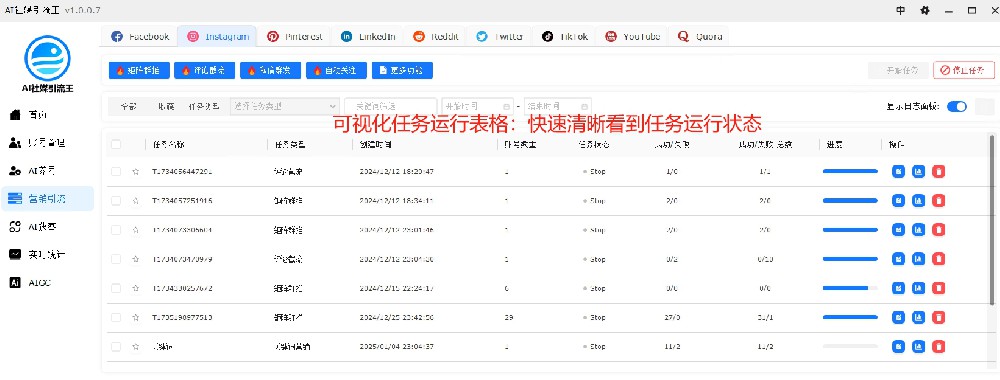Edit the task created at 18:34:11
The height and width of the screenshot is (380, 1000).
click(898, 201)
